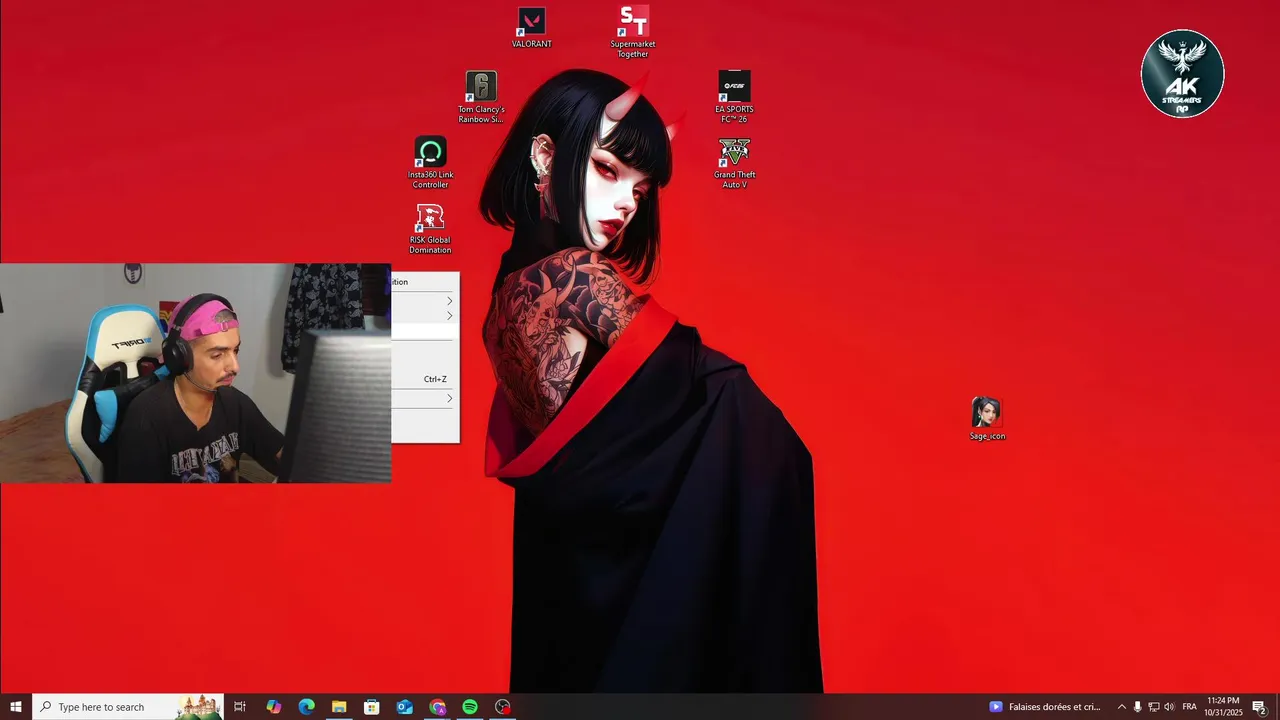
Task: Open the VALORANT desktop shortcut
Action: pyautogui.click(x=531, y=28)
